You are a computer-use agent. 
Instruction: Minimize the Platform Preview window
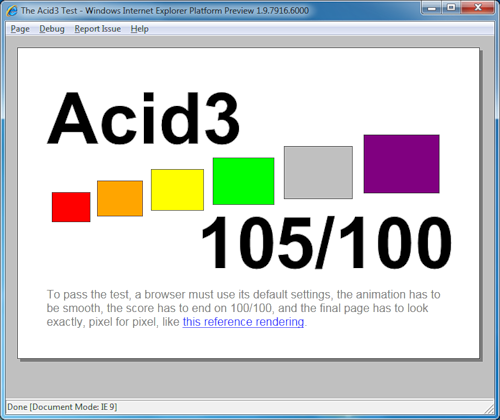click(432, 8)
